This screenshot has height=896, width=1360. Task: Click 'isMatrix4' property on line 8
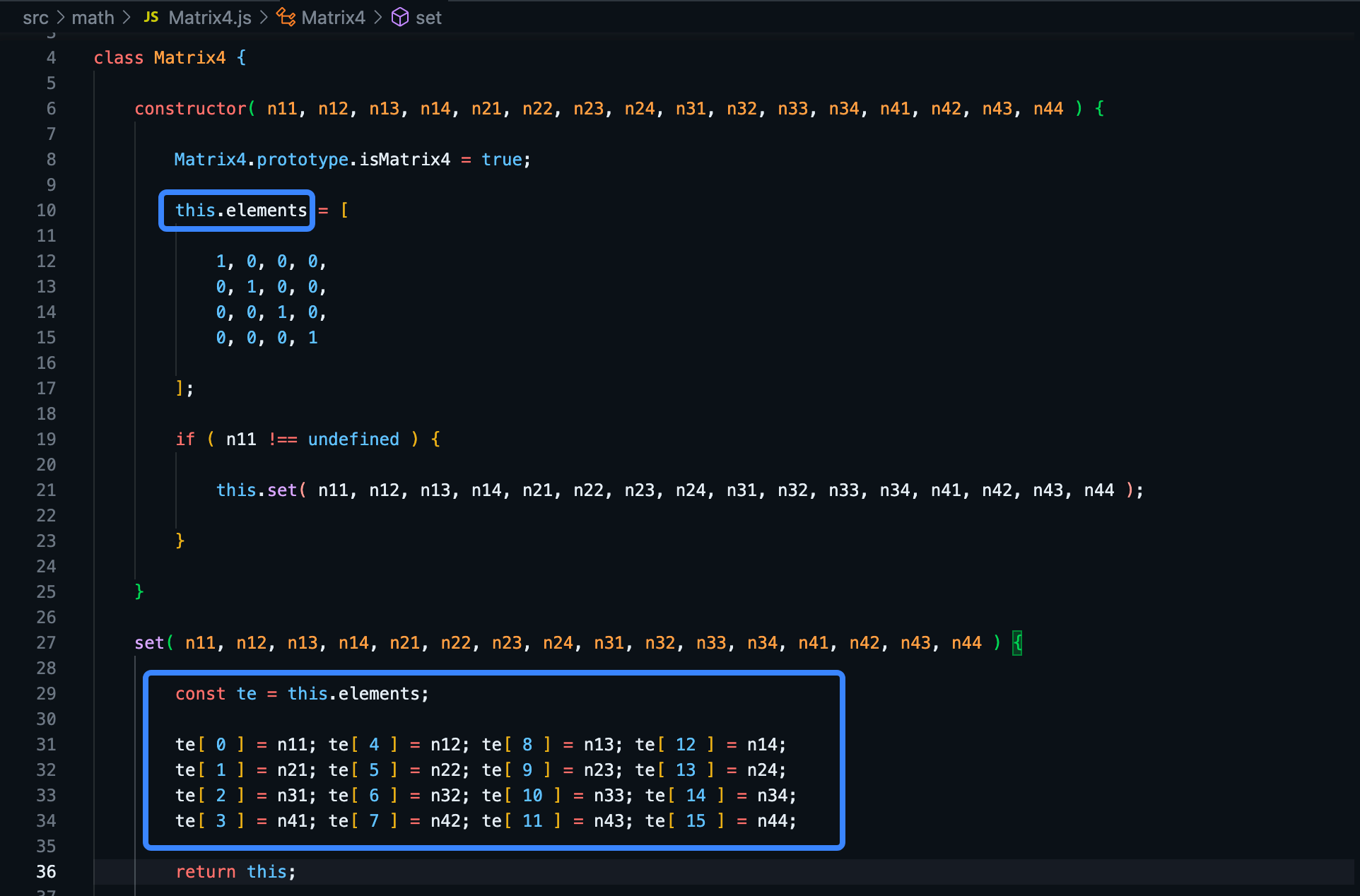[x=405, y=160]
